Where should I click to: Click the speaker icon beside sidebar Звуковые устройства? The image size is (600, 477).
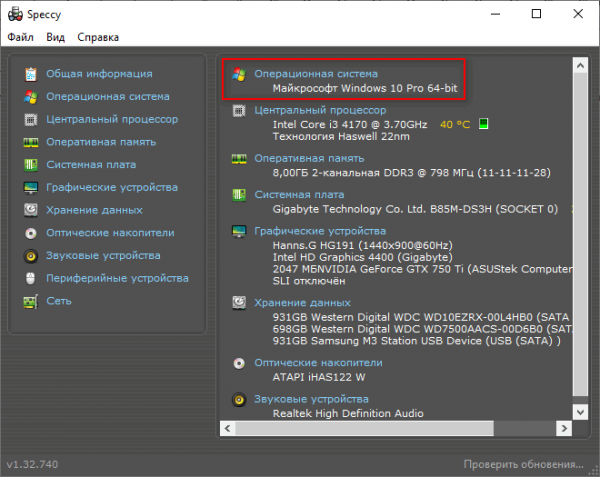[x=31, y=256]
